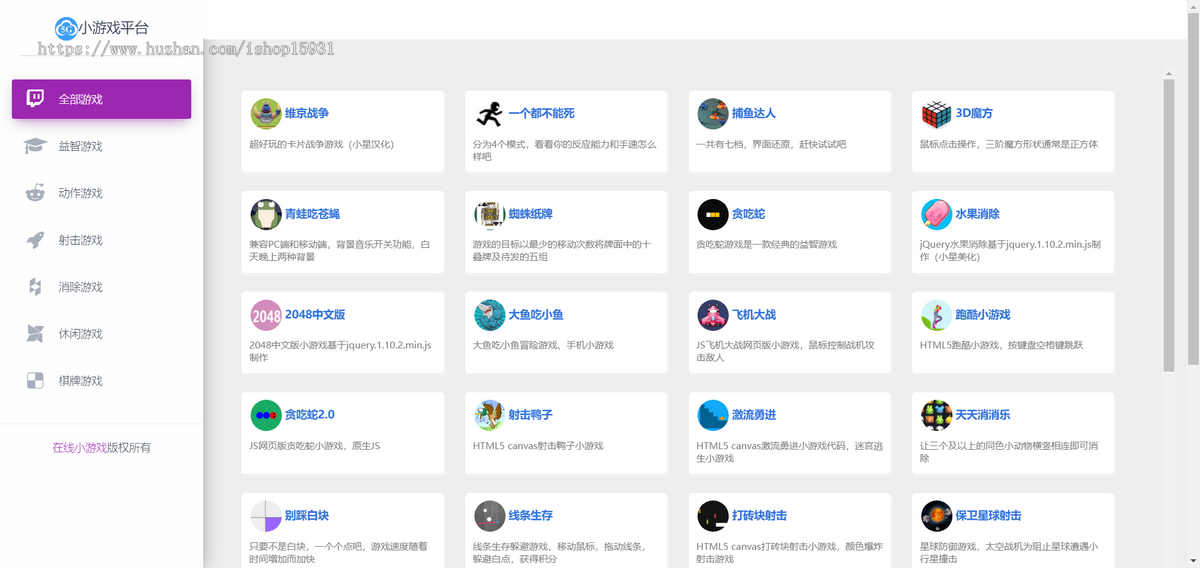
Task: Click description '贪吃蛇游戏是一款经典的益智游戏'
Action: click(766, 244)
